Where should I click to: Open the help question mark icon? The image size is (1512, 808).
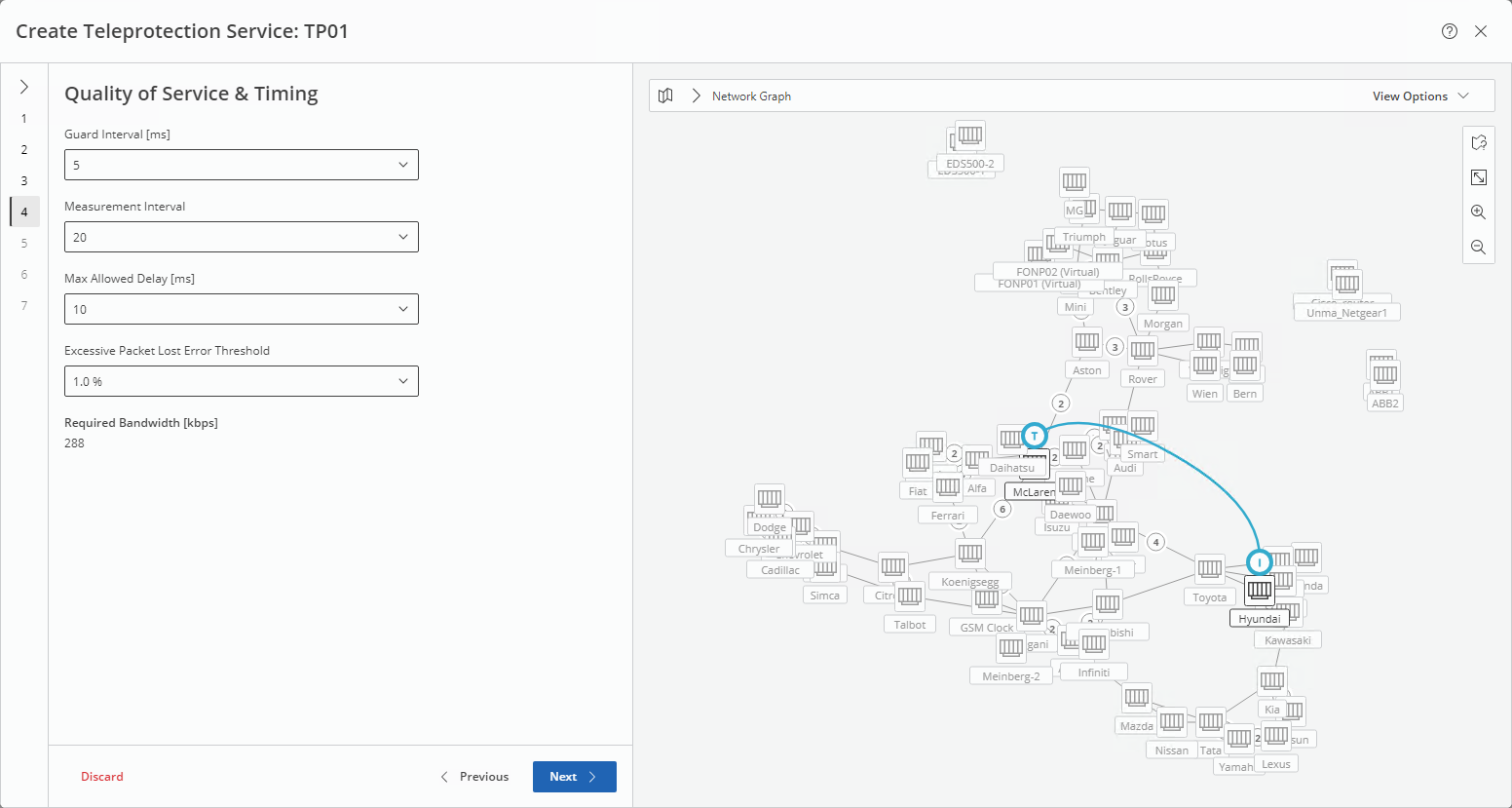click(1450, 31)
